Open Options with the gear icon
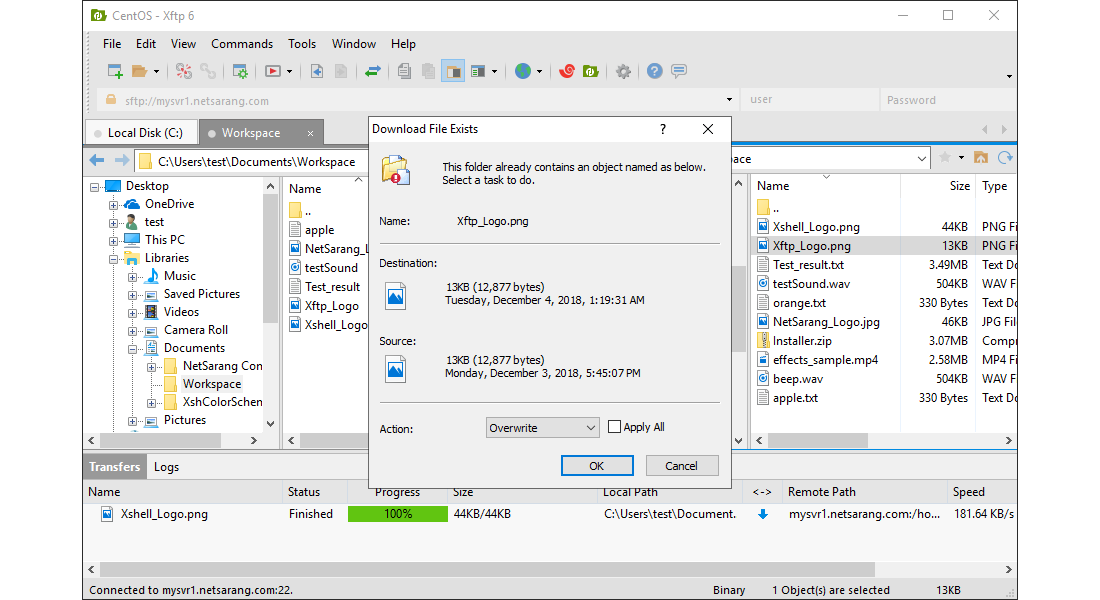1100x600 pixels. (623, 72)
